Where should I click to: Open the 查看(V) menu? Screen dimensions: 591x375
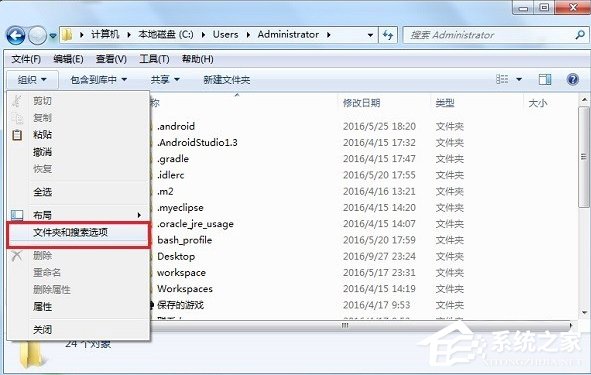111,59
